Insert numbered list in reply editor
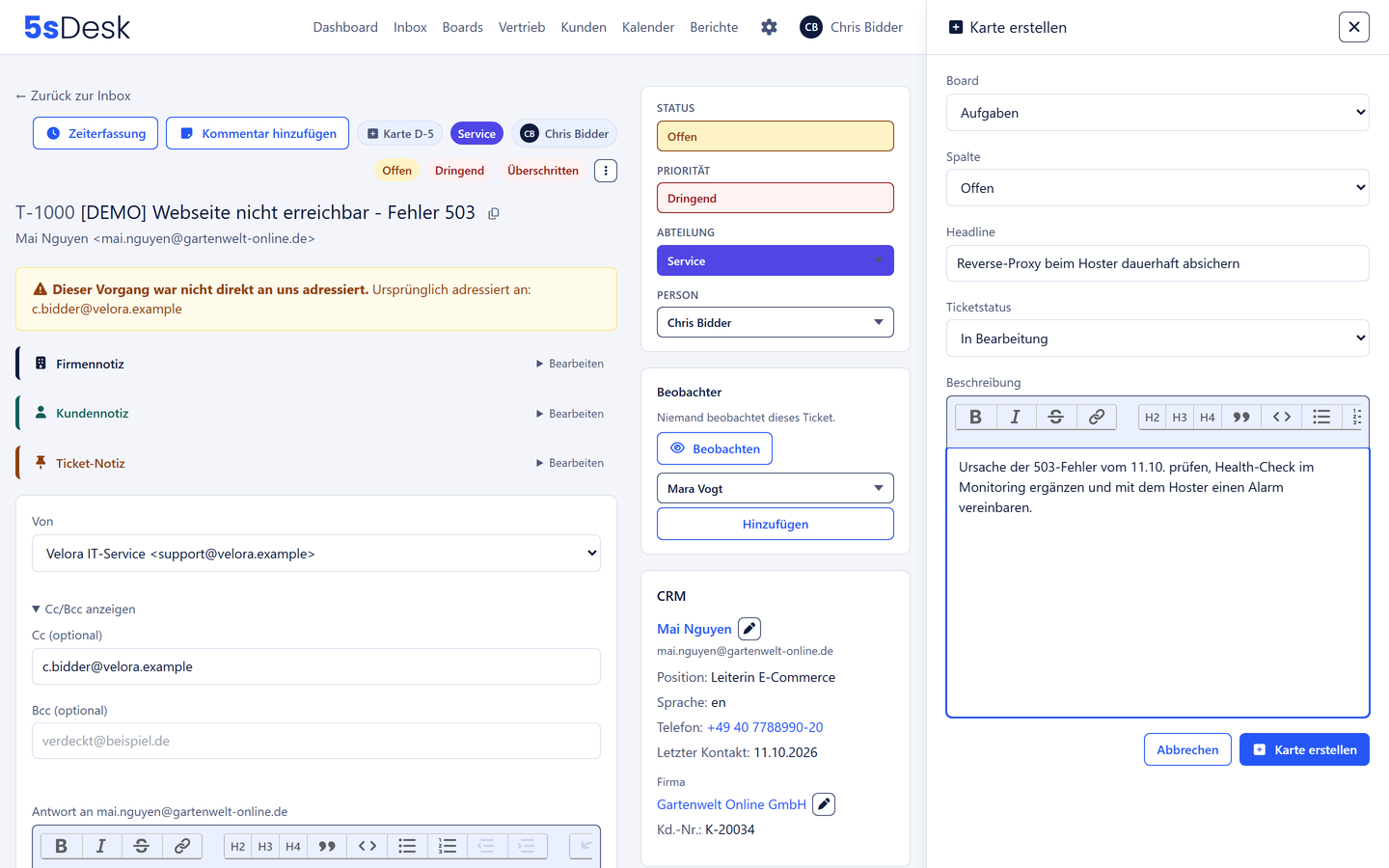This screenshot has width=1389, height=868. [x=448, y=846]
